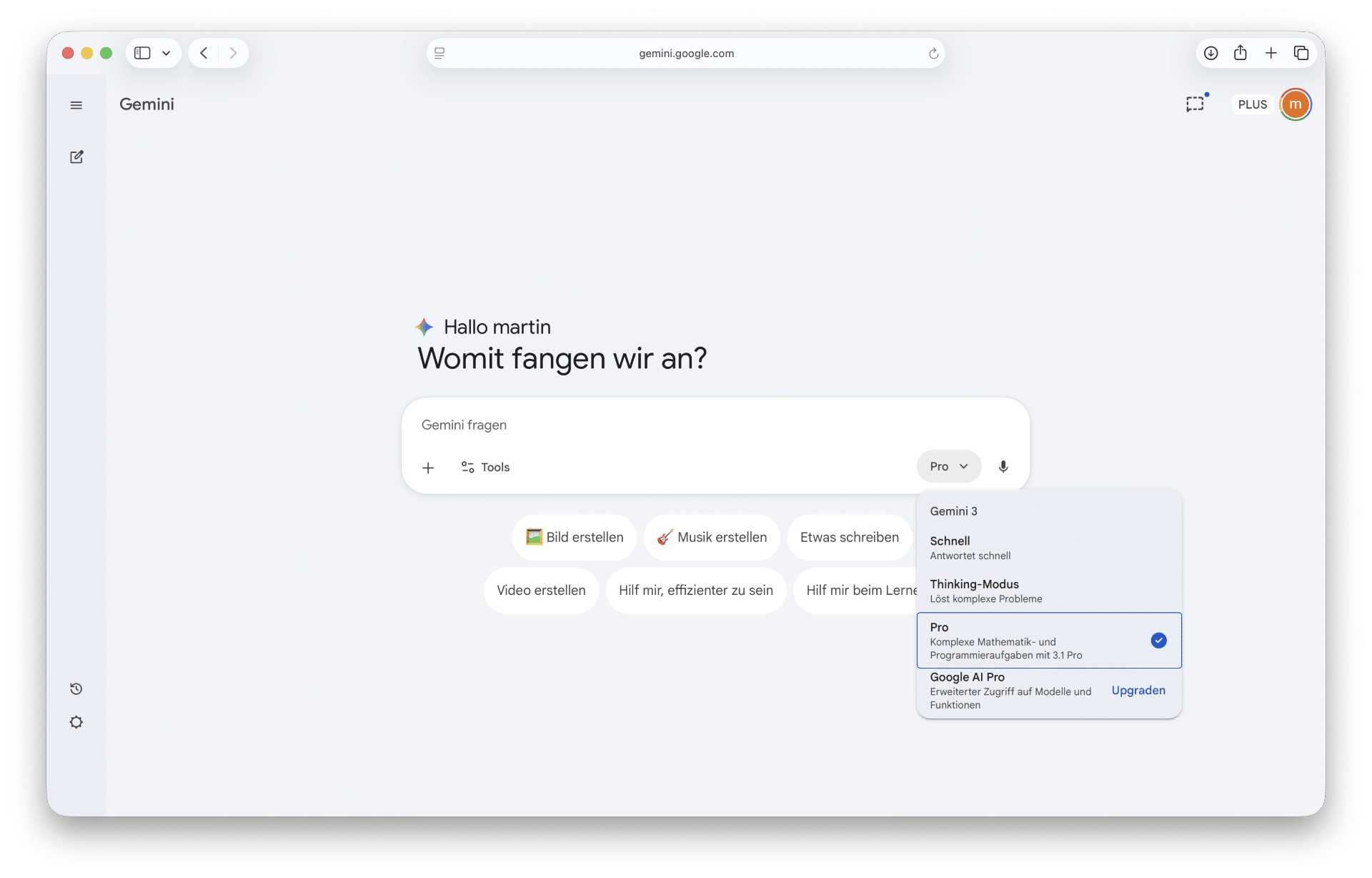Open the Tools options
This screenshot has height=878, width=1372.
(486, 467)
